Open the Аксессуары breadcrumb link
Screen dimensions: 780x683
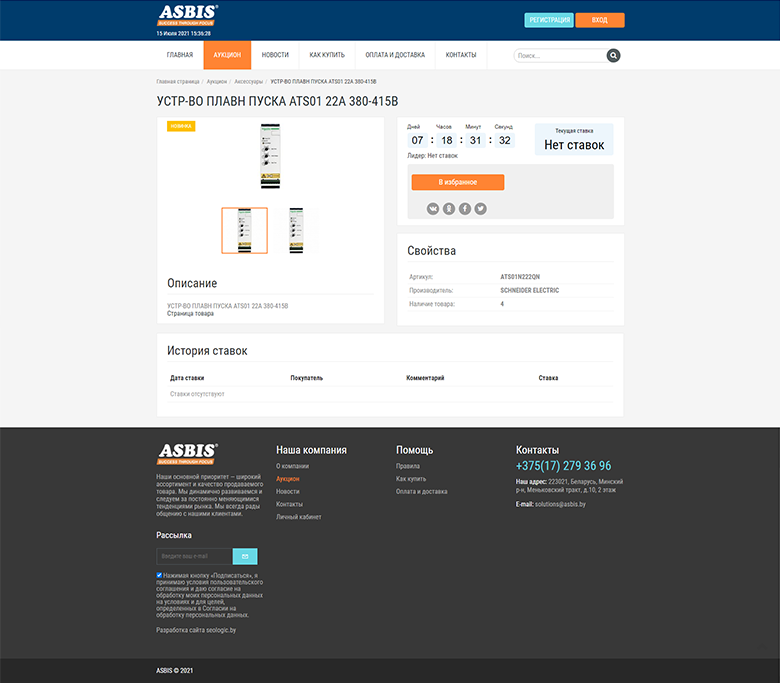pyautogui.click(x=249, y=81)
